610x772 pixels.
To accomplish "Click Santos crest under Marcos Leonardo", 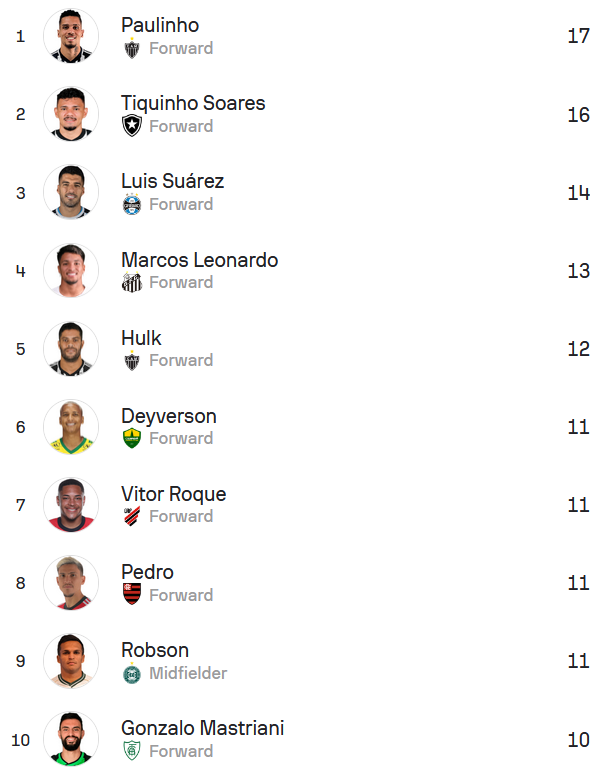I will click(x=132, y=282).
